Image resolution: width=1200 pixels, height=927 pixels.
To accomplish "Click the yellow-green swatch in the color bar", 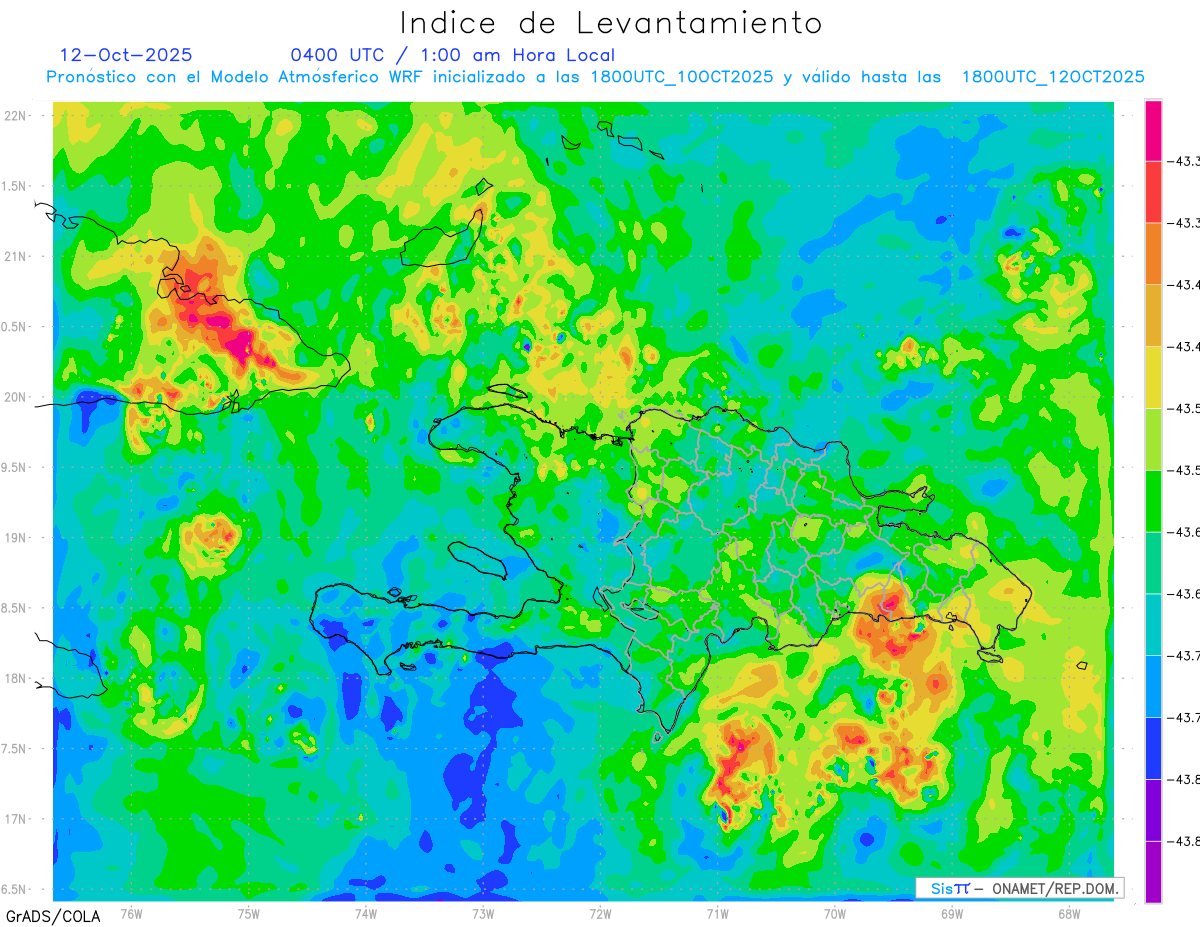I will (1153, 438).
